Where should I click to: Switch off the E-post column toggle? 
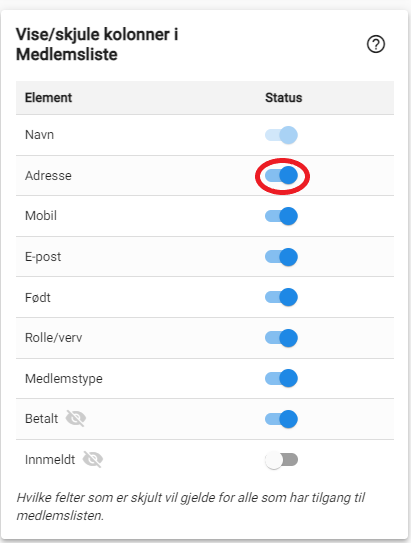pyautogui.click(x=281, y=257)
